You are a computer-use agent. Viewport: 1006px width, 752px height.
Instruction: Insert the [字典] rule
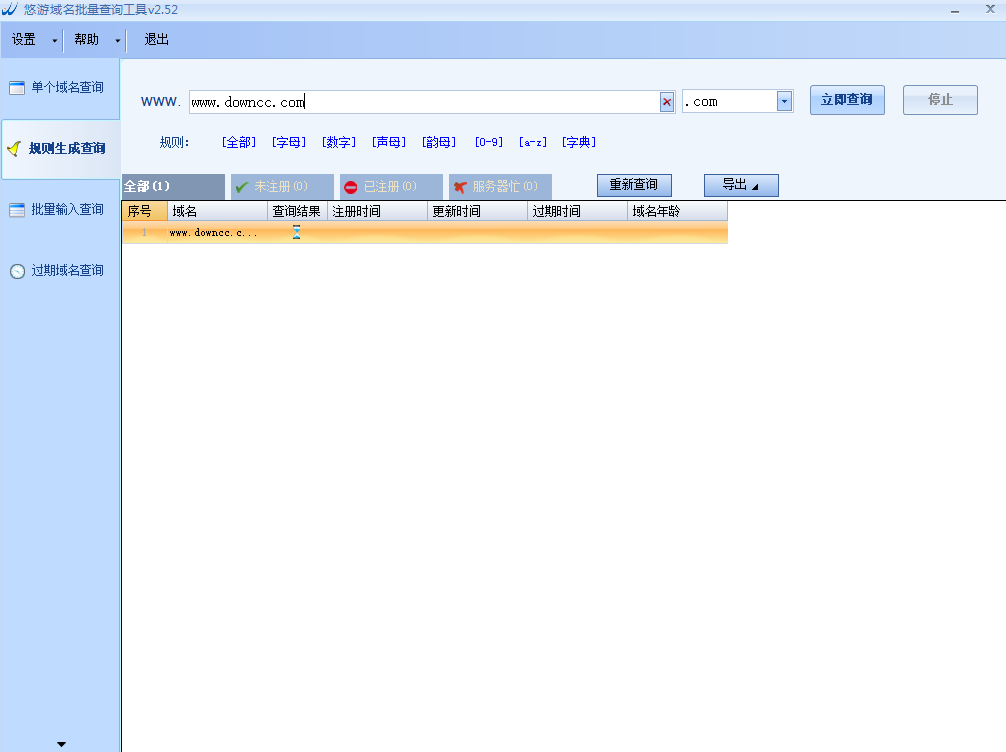[579, 142]
